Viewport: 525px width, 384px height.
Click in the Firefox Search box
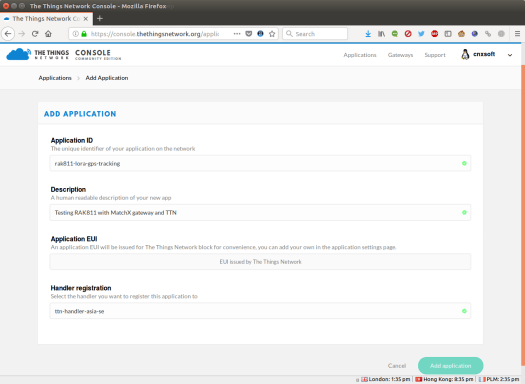315,34
